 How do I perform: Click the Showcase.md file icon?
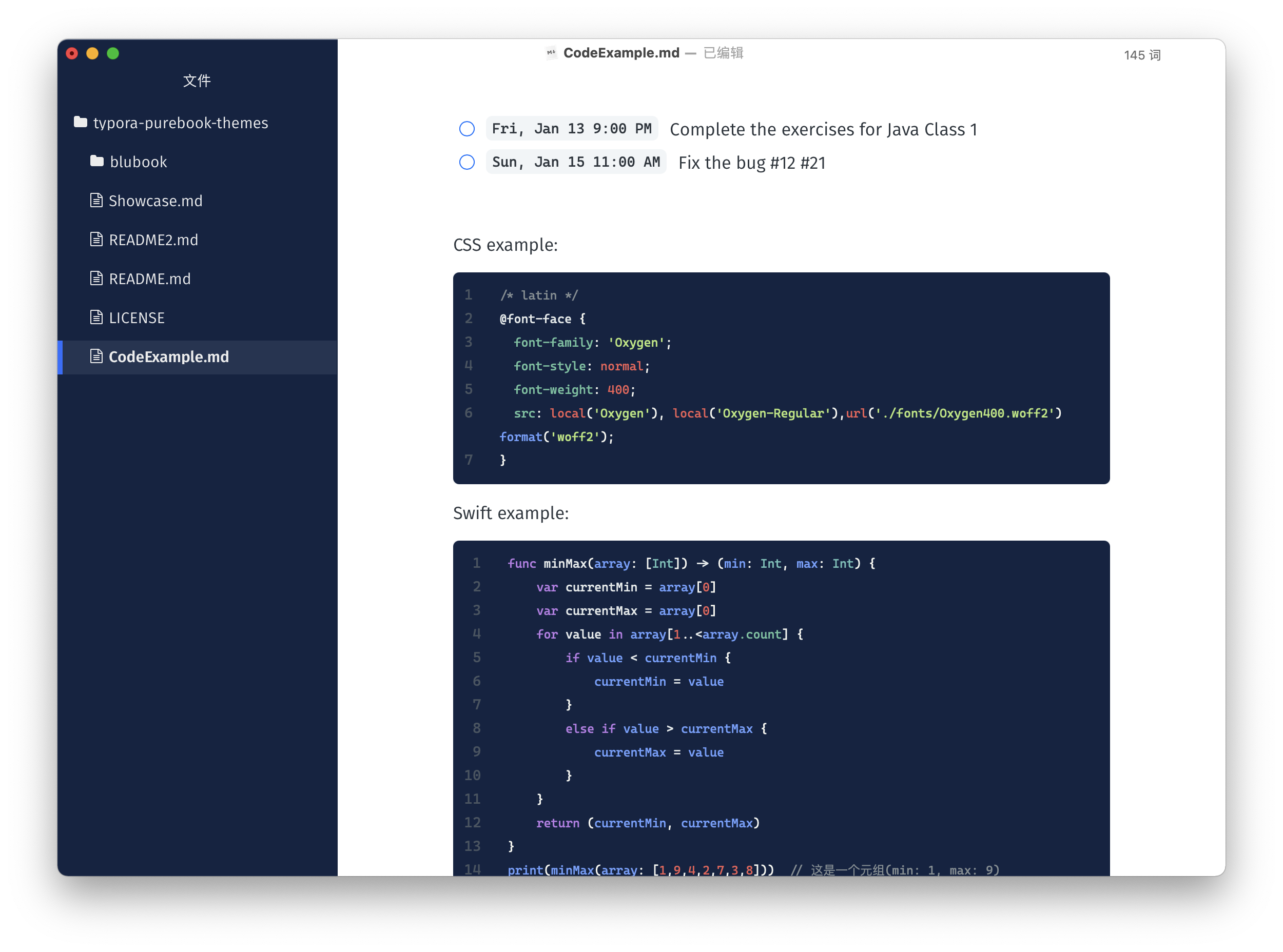click(x=96, y=201)
